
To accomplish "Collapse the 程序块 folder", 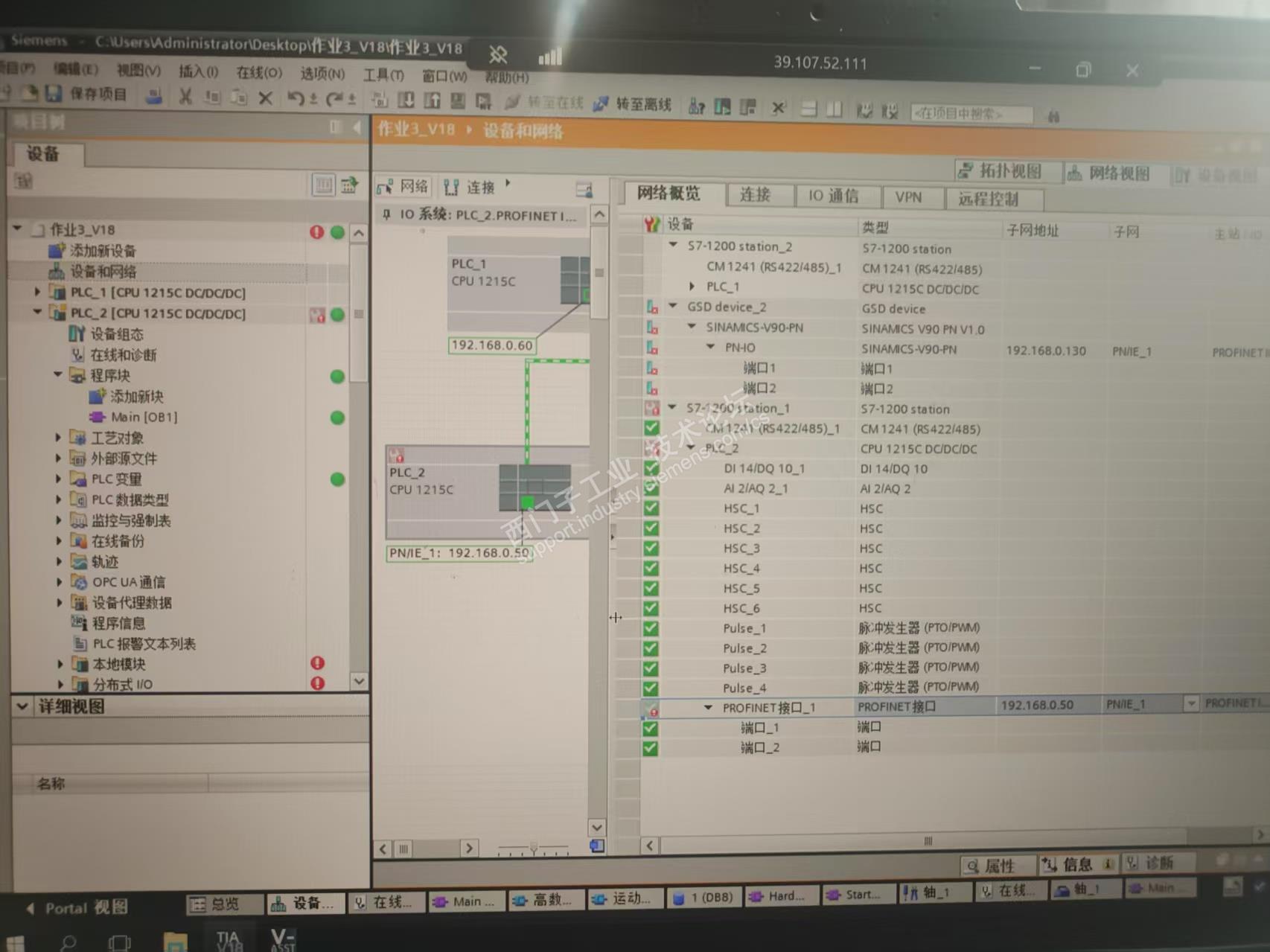I will click(x=58, y=375).
